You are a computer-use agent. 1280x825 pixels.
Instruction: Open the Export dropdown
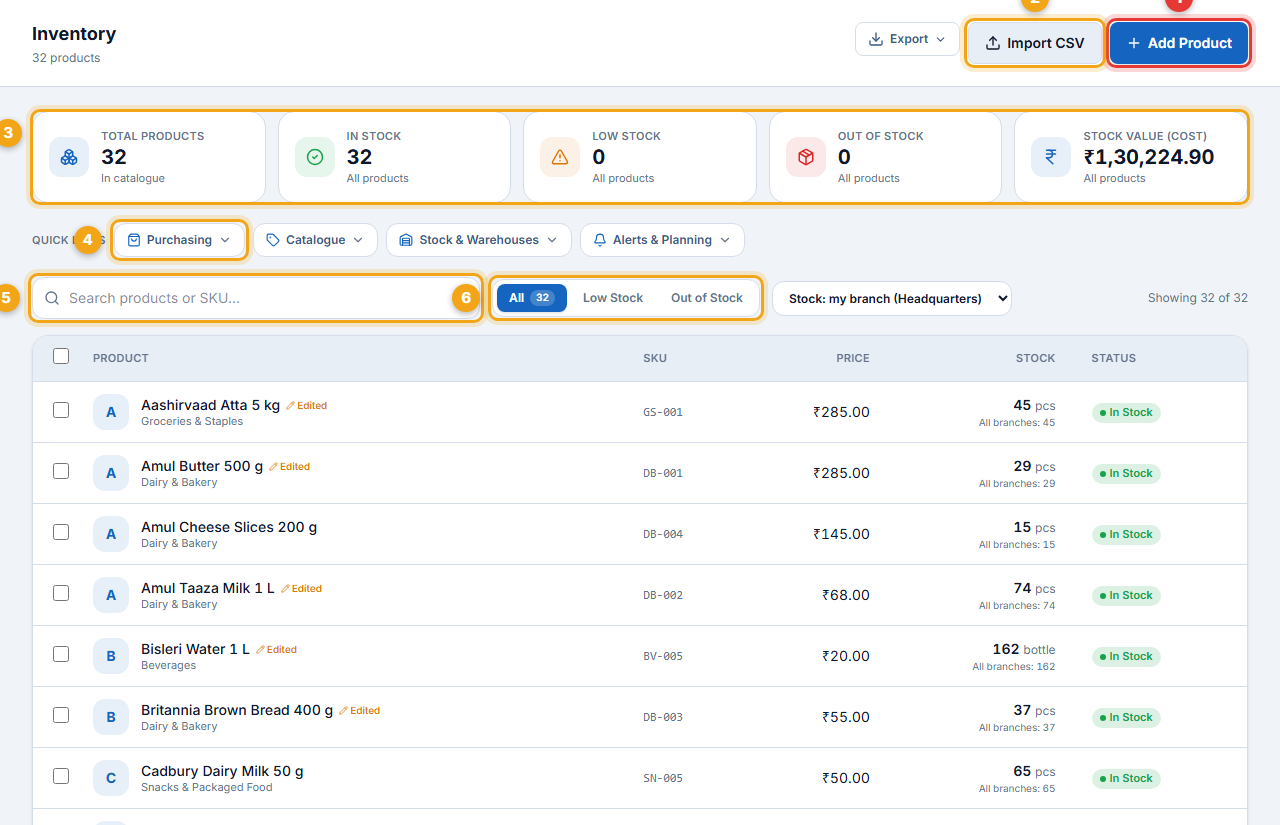[x=907, y=39]
